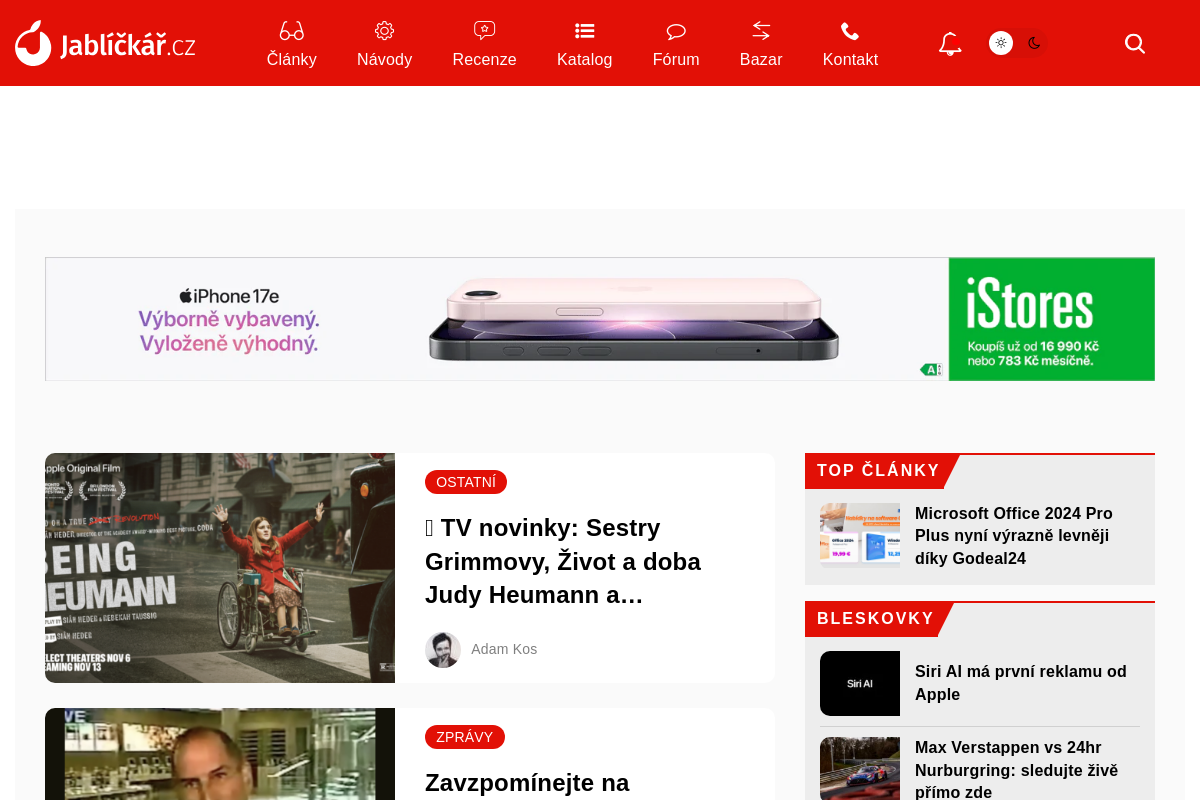Open Max Verstappen vs 24hr Nurburgring link
The width and height of the screenshot is (1200, 800).
(1016, 770)
